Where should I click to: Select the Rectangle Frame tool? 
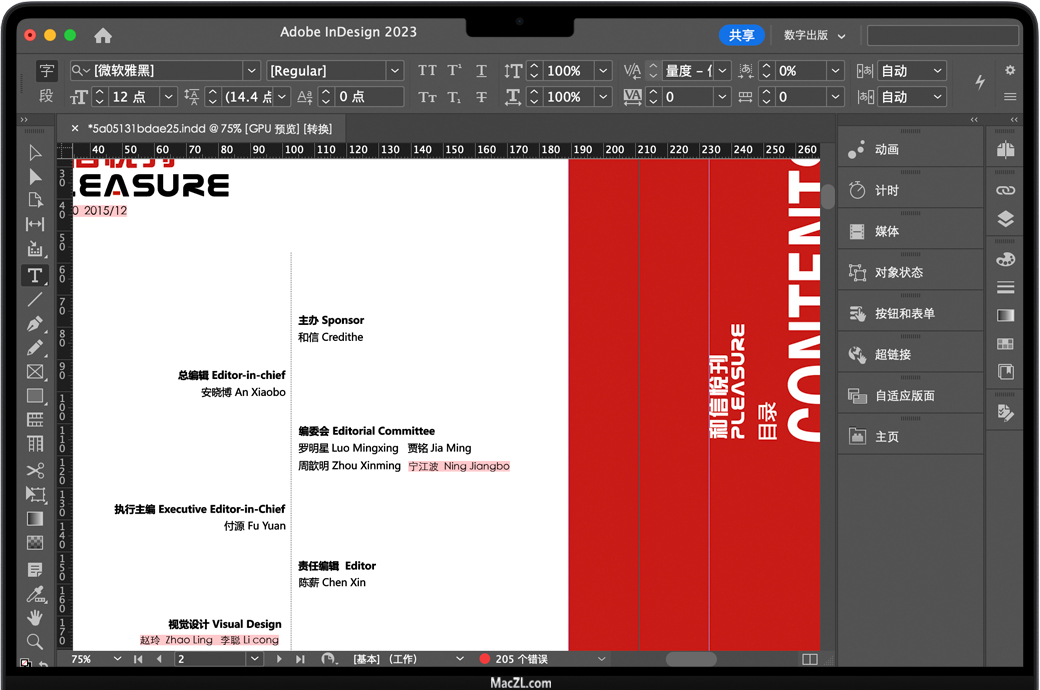[35, 372]
